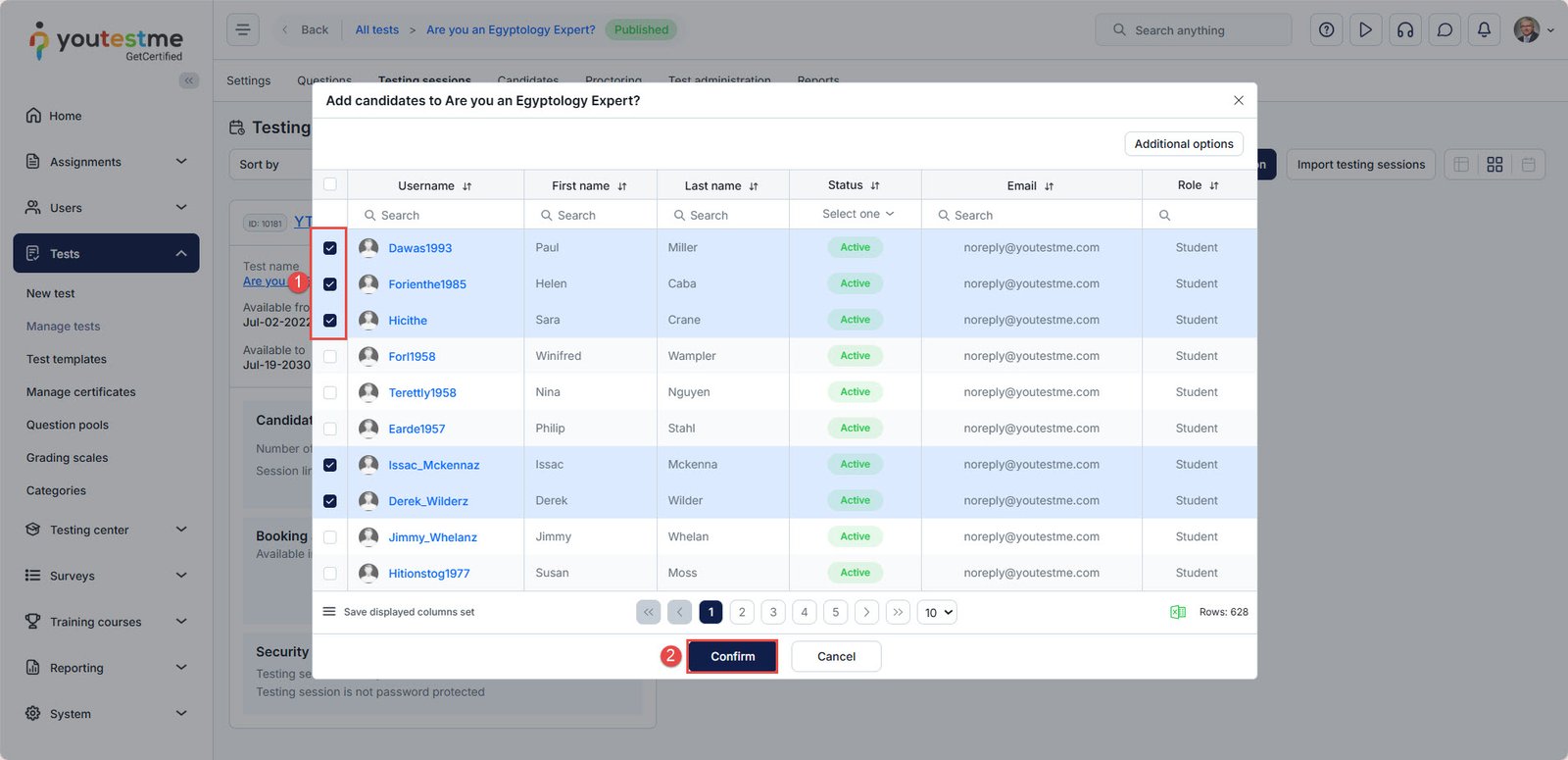This screenshot has height=760, width=1568.
Task: Toggle the hamburger menu icon
Action: [243, 29]
